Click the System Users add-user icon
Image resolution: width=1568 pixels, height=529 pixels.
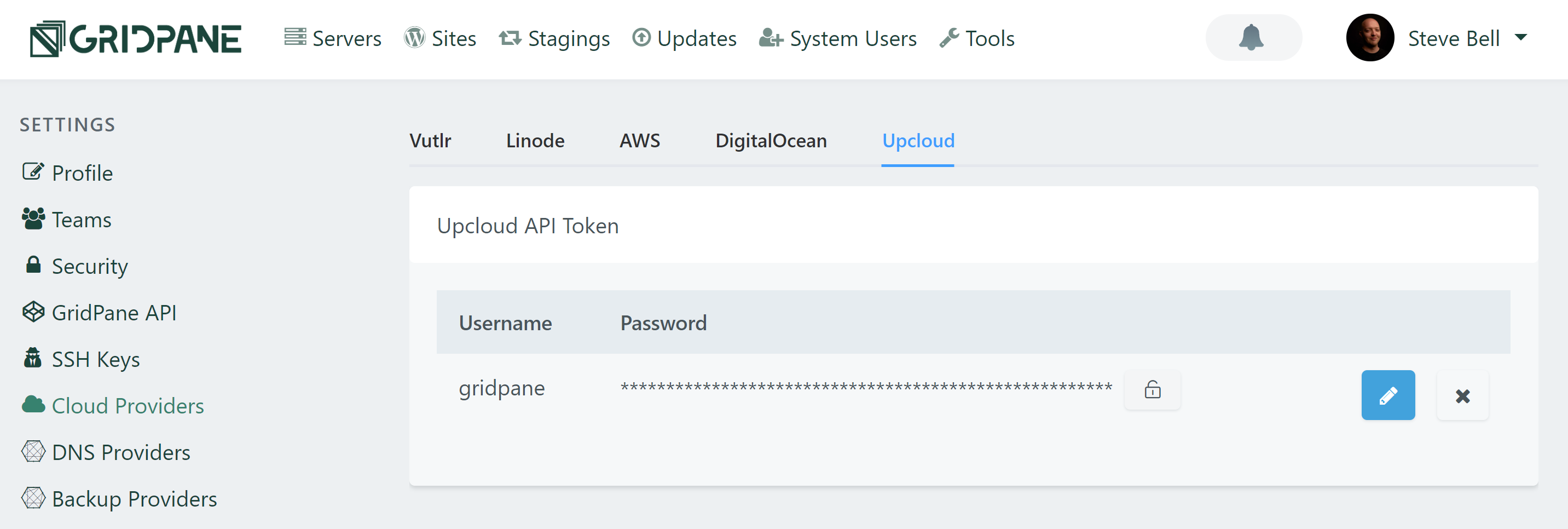[771, 38]
